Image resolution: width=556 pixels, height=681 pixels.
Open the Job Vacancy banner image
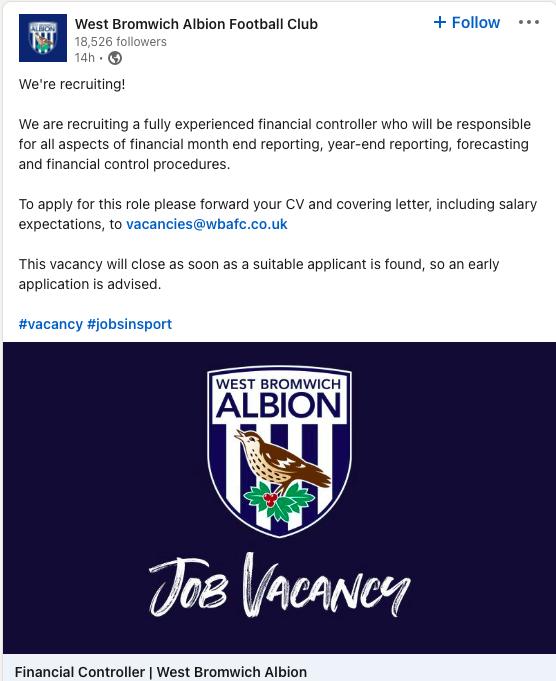tap(279, 498)
